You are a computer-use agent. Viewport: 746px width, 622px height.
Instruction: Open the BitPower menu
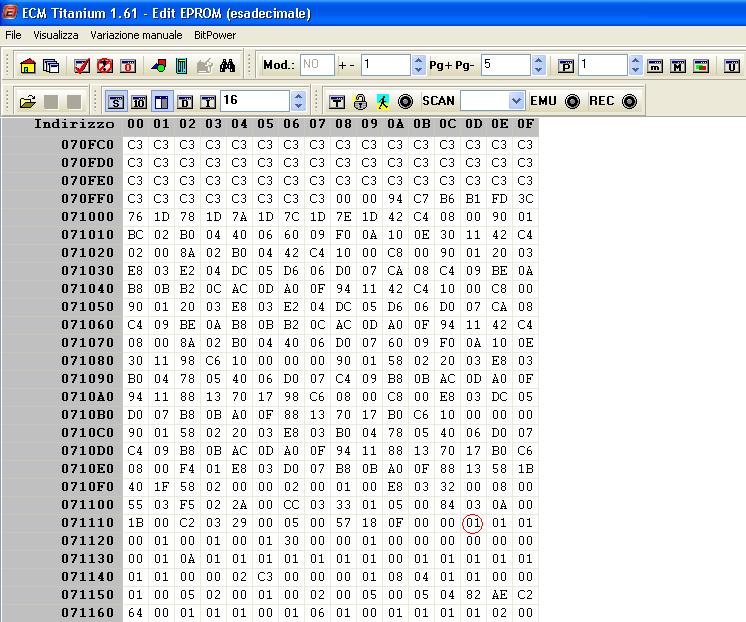coord(215,35)
